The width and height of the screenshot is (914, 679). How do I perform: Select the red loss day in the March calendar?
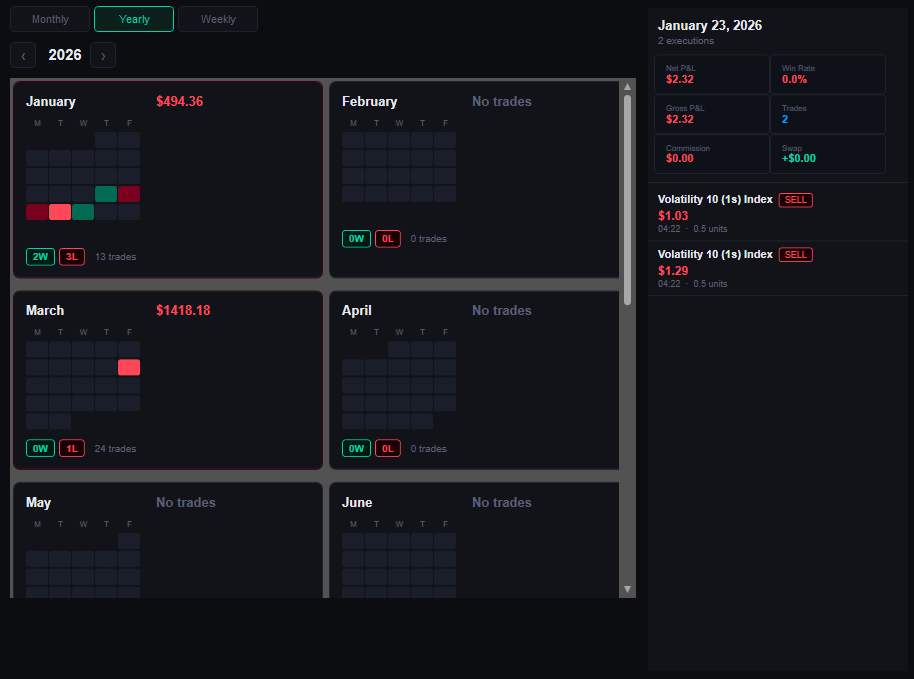[x=128, y=367]
